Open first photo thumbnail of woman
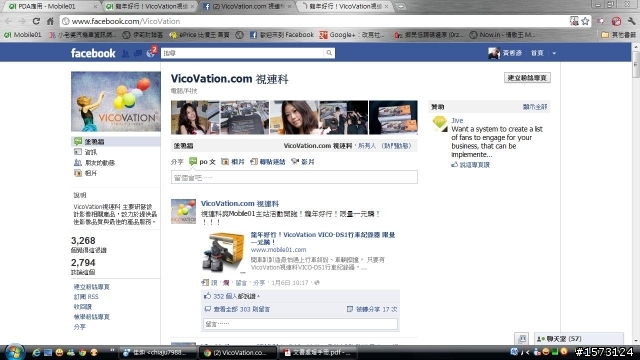 [195, 118]
